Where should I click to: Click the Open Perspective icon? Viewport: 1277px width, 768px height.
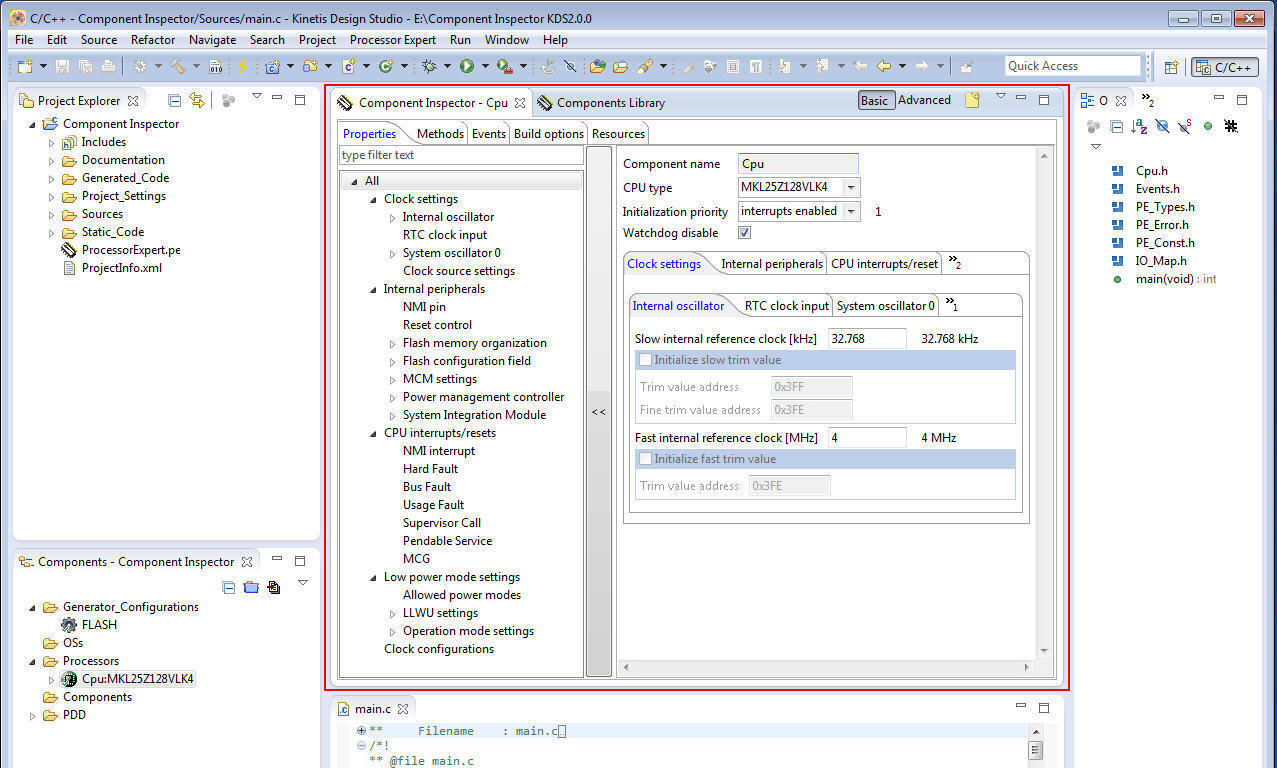1171,67
